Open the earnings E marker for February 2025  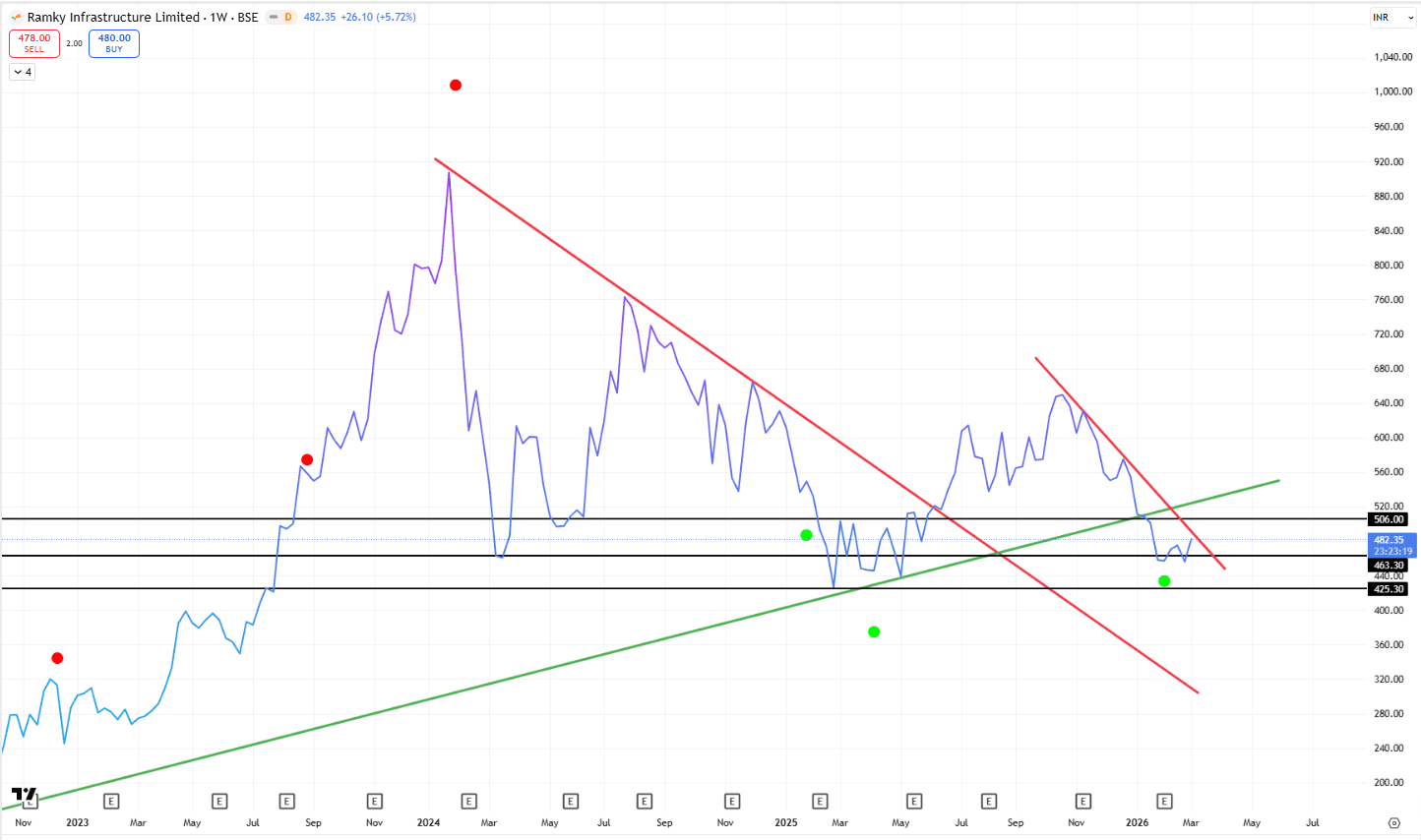820,802
